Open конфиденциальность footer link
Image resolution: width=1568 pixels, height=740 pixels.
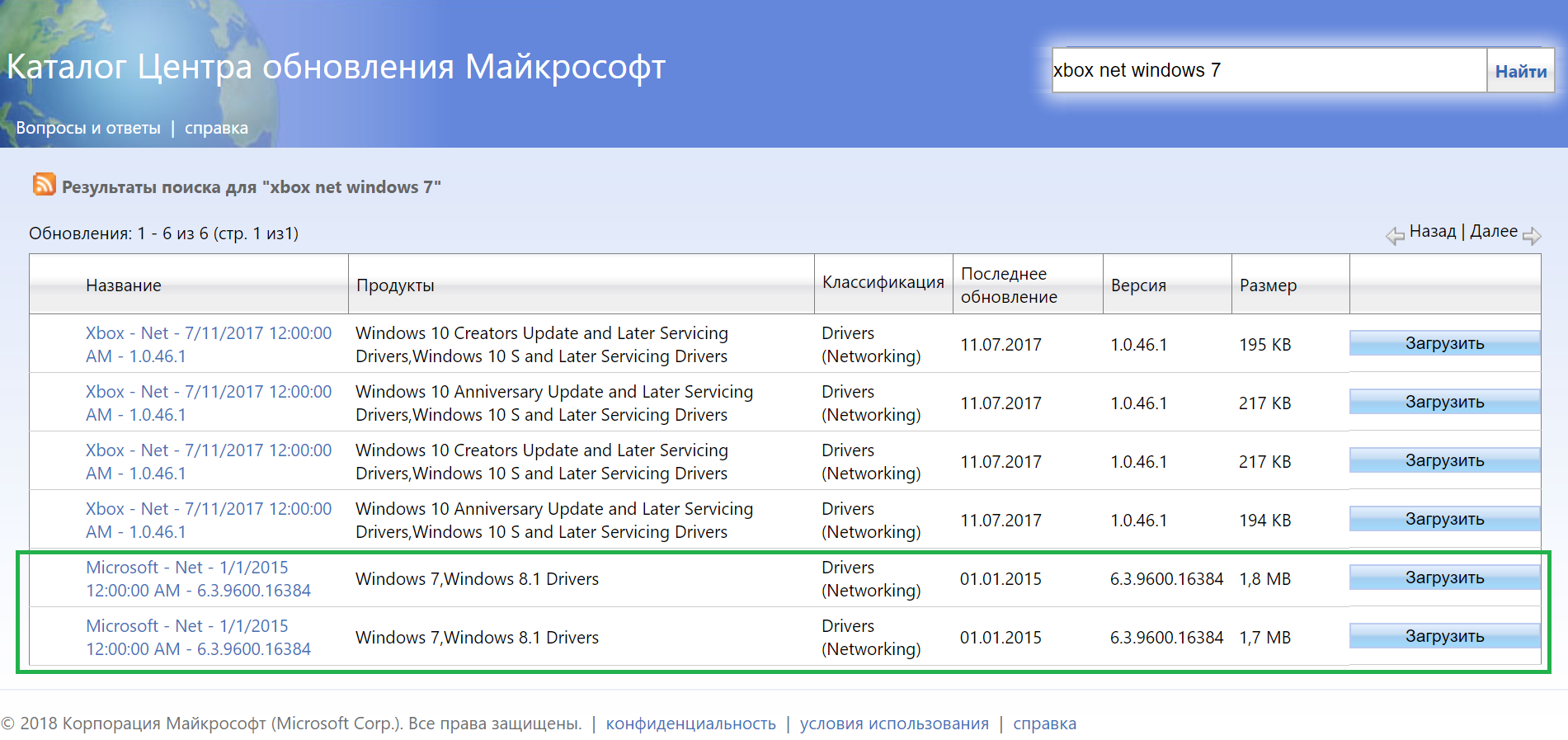coord(690,724)
